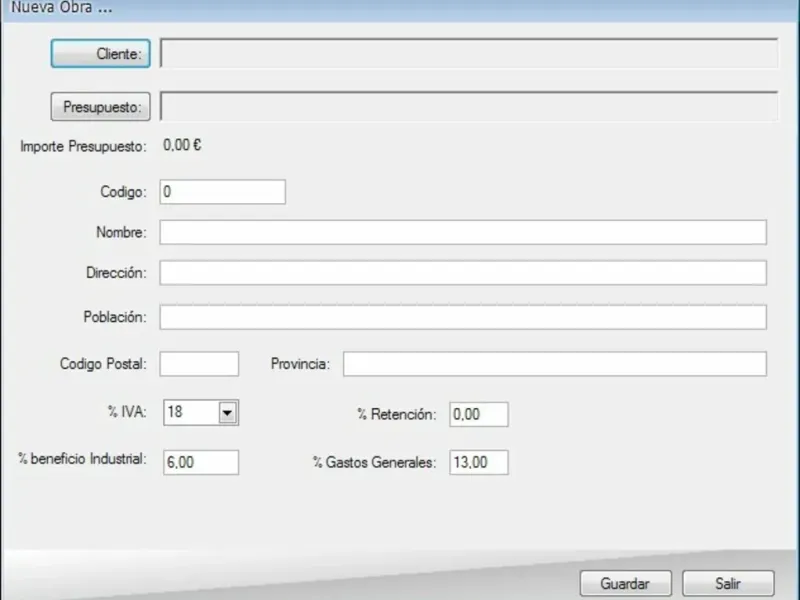Click the read-only Cliente name box

pos(469,53)
